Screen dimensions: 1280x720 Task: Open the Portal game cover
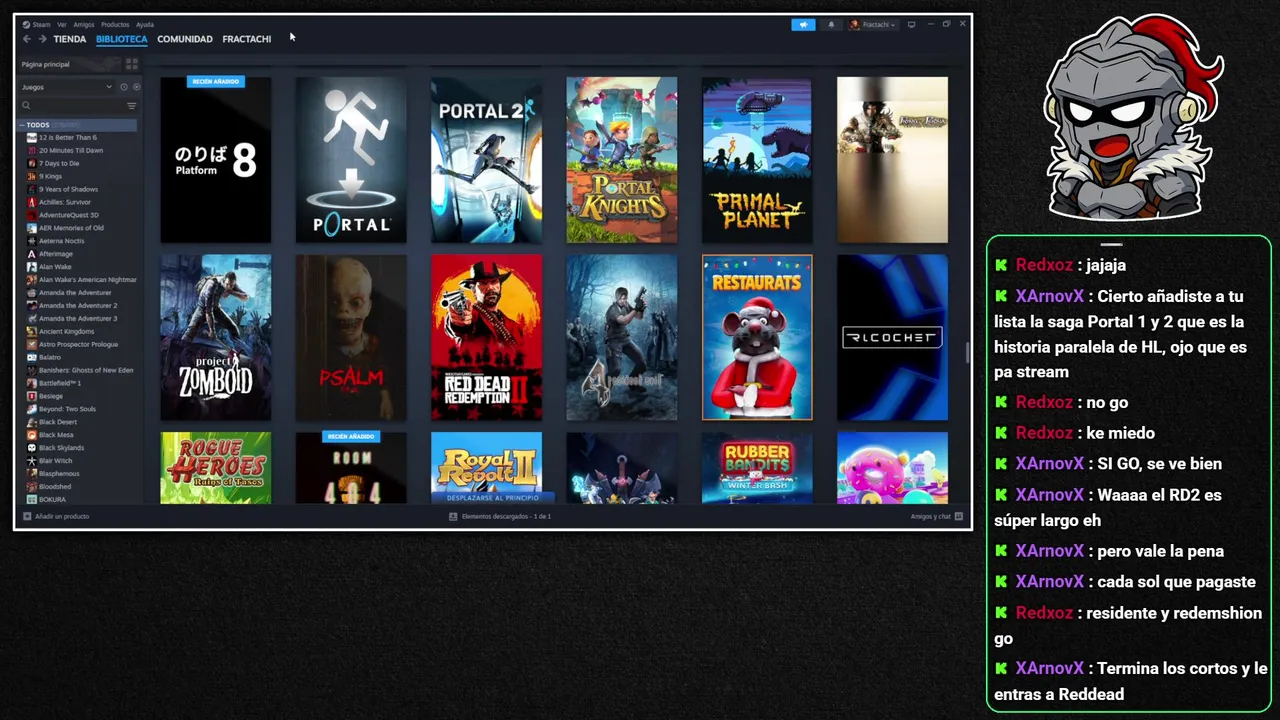351,160
